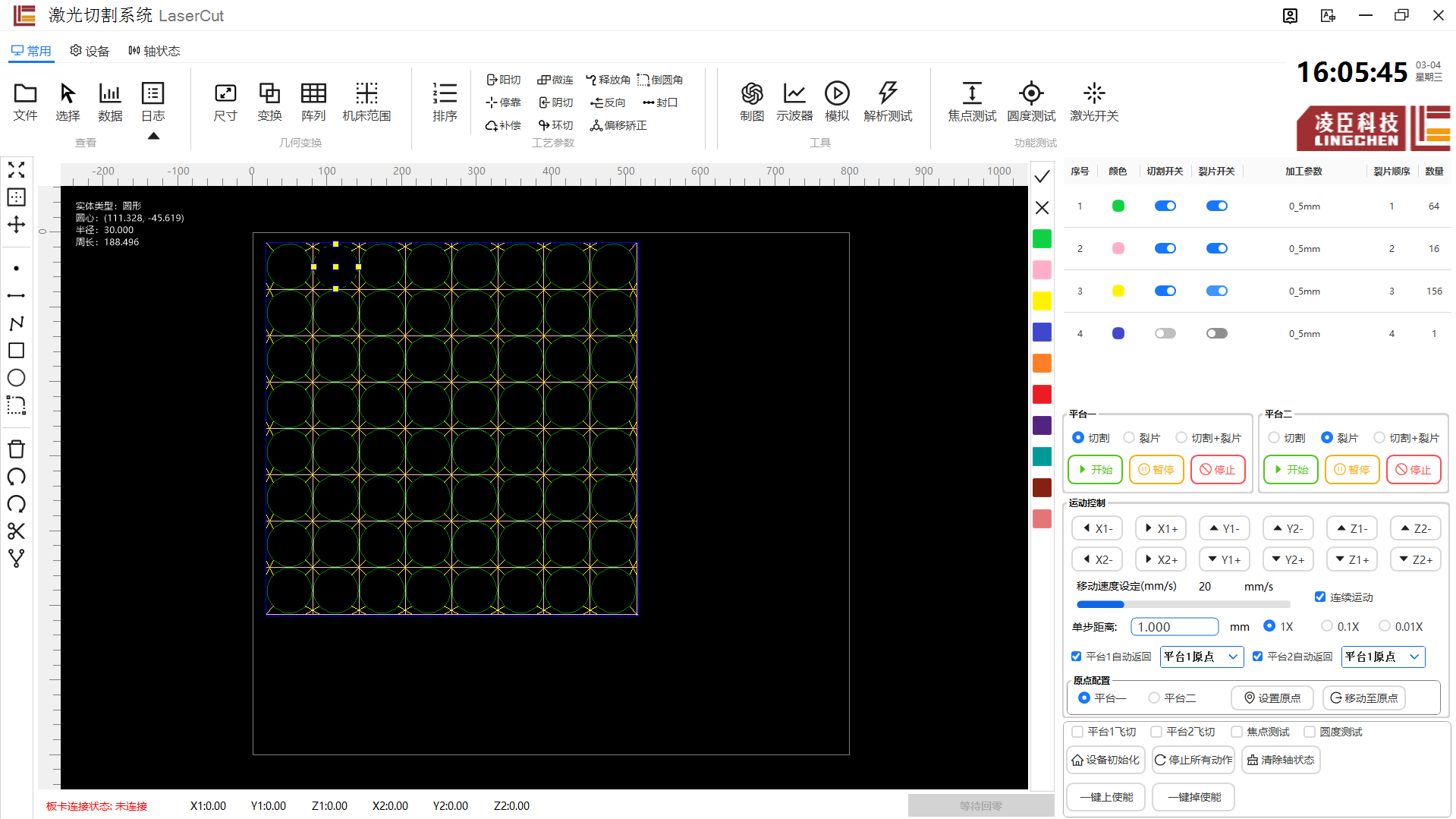
Task: Click the checkmark confirm icon
Action: [1042, 177]
